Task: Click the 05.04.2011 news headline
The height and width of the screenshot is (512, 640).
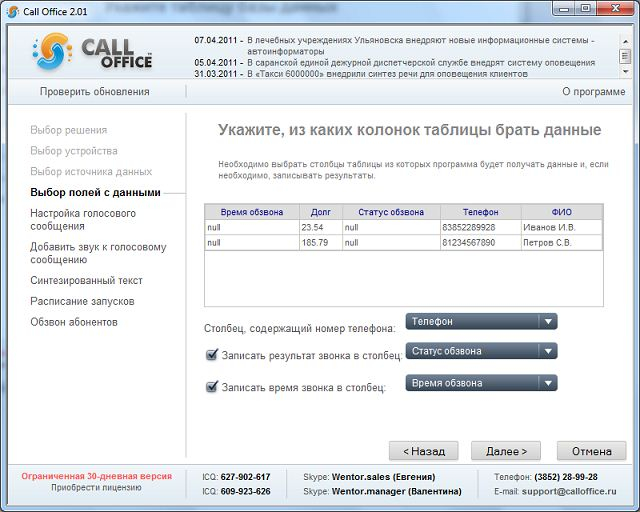Action: (x=421, y=63)
